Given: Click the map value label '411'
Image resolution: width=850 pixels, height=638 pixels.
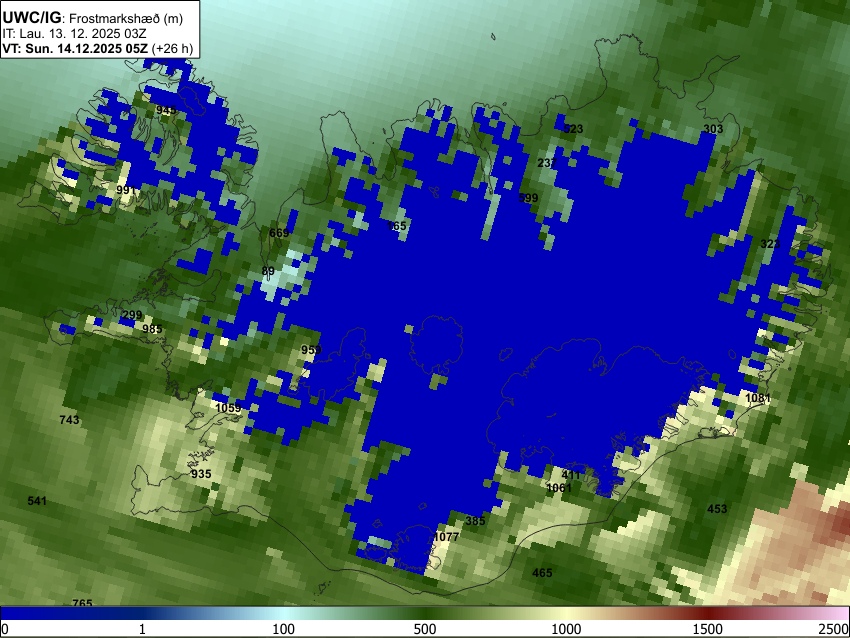Looking at the screenshot, I should pos(571,475).
